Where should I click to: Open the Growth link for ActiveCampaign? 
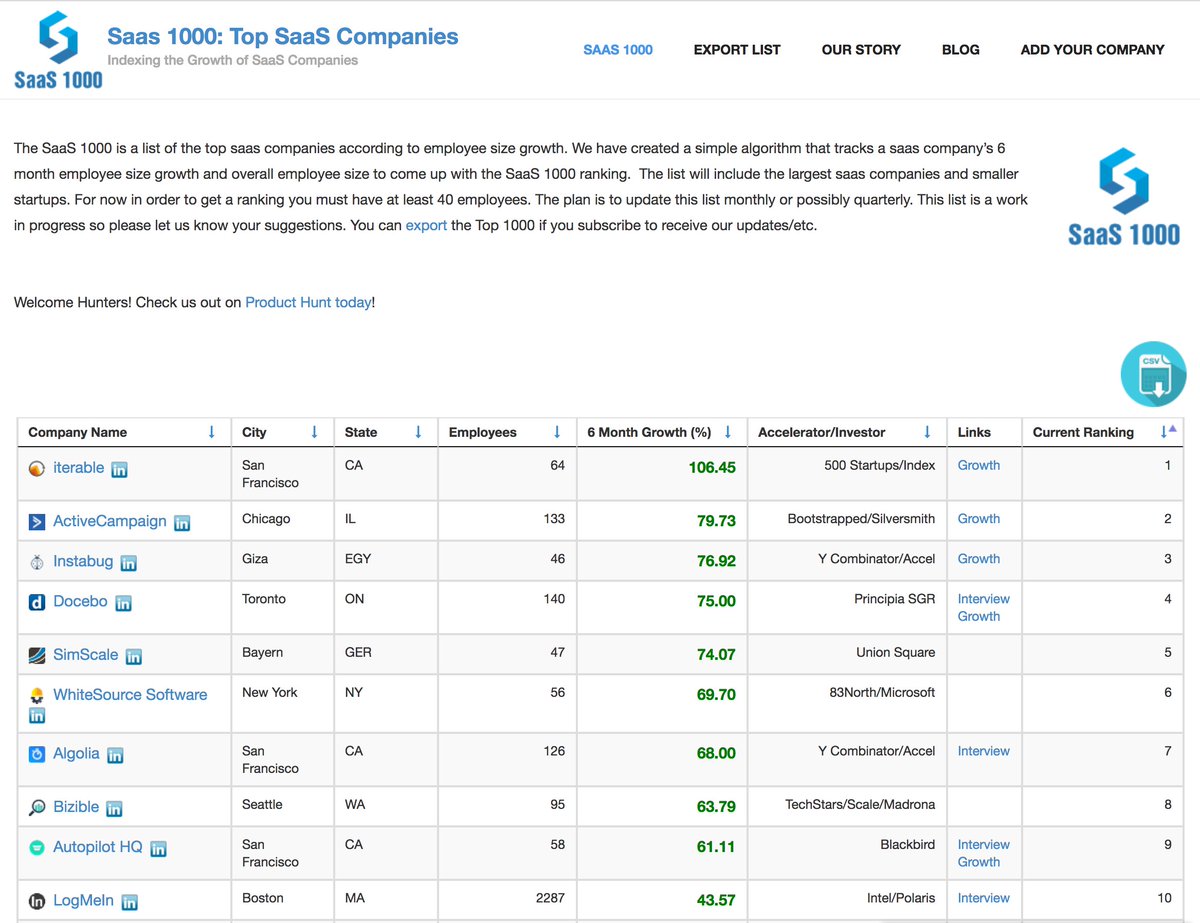point(979,519)
